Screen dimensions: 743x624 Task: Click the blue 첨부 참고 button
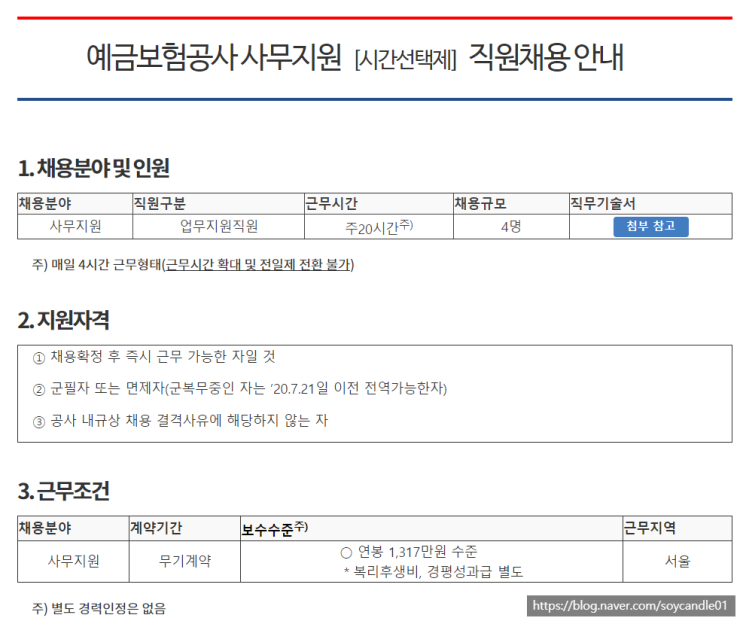(x=650, y=226)
